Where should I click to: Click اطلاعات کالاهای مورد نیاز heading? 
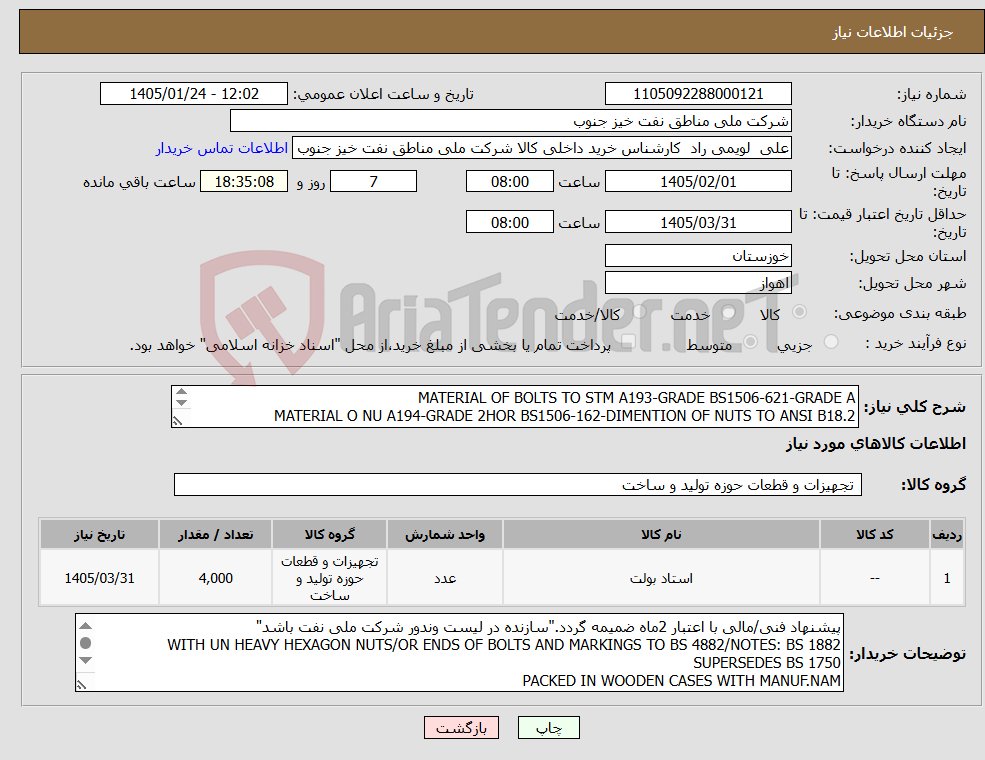876,444
